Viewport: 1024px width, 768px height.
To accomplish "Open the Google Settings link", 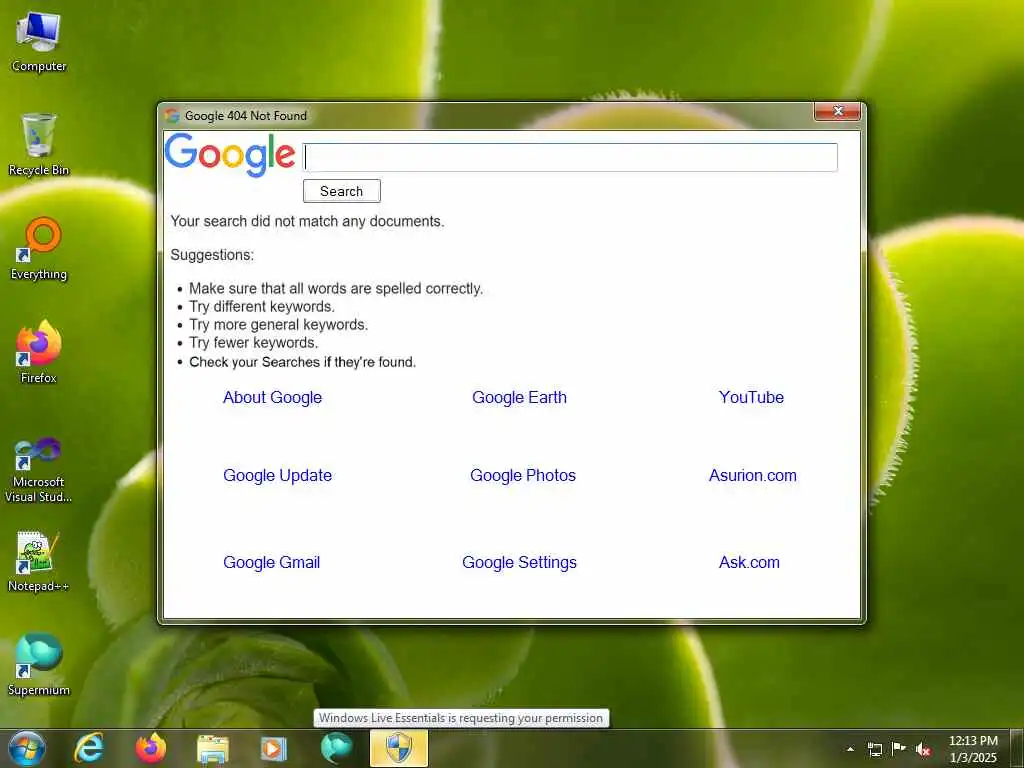I will tap(519, 562).
